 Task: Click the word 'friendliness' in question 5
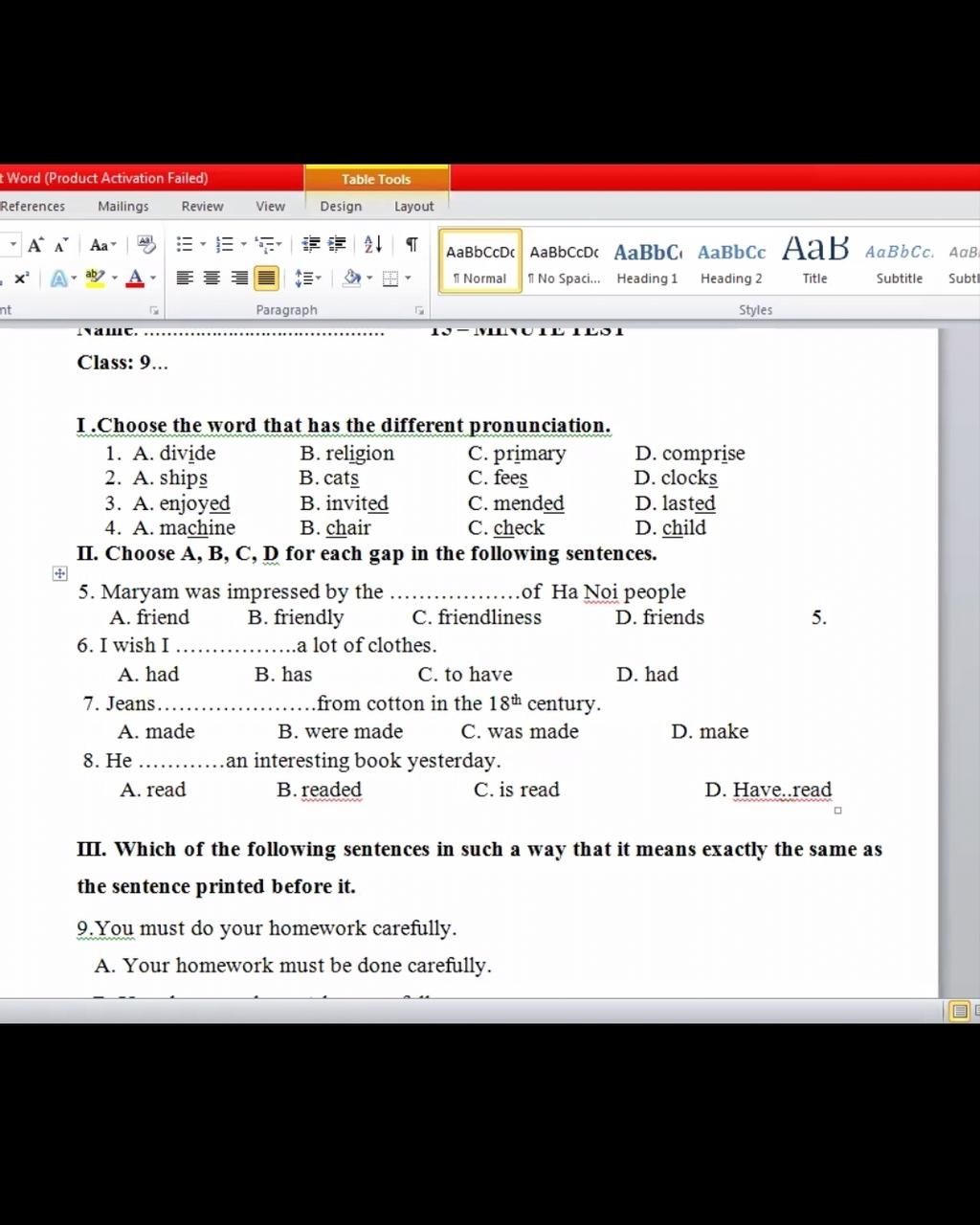click(x=489, y=617)
